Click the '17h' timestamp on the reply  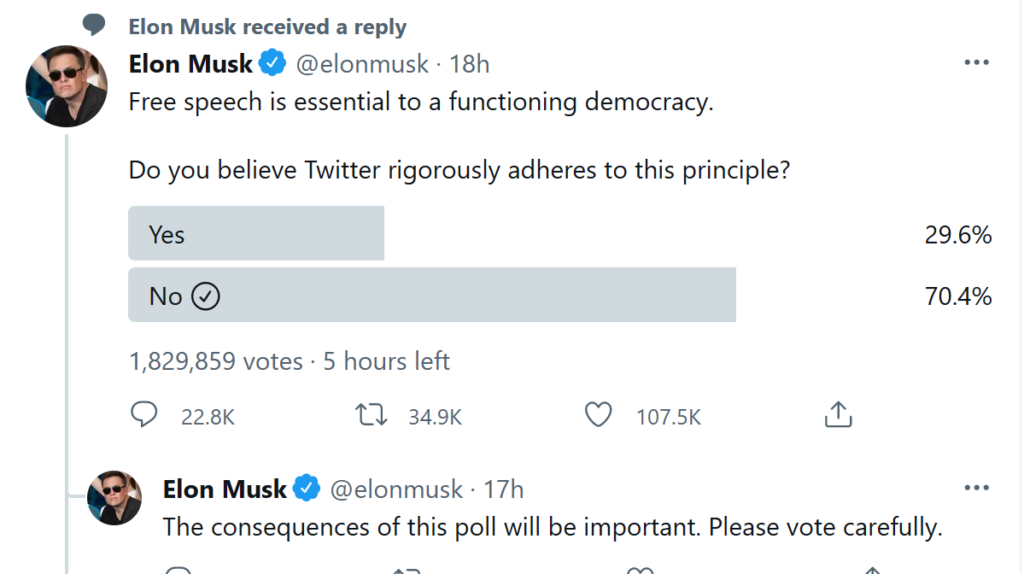point(504,489)
